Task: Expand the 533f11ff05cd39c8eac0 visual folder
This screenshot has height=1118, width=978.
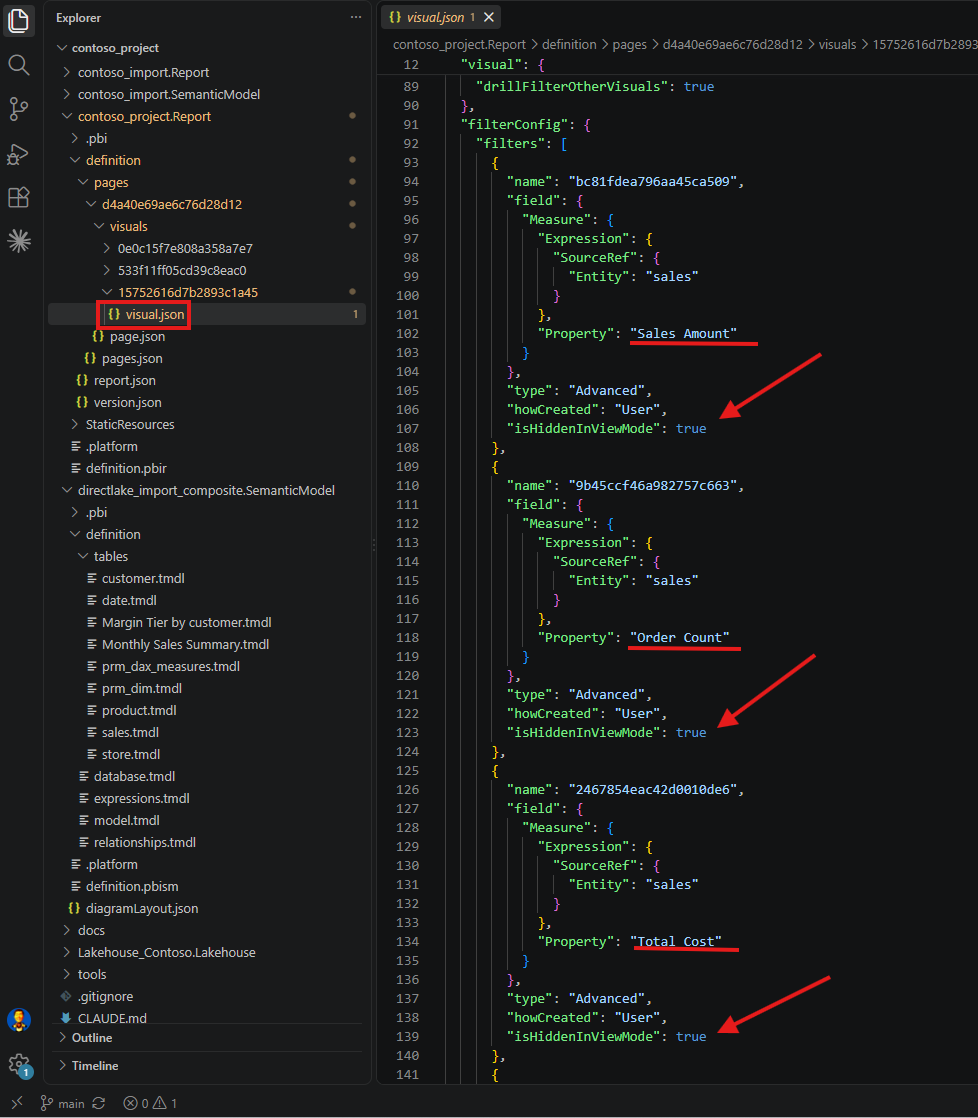Action: [x=182, y=270]
